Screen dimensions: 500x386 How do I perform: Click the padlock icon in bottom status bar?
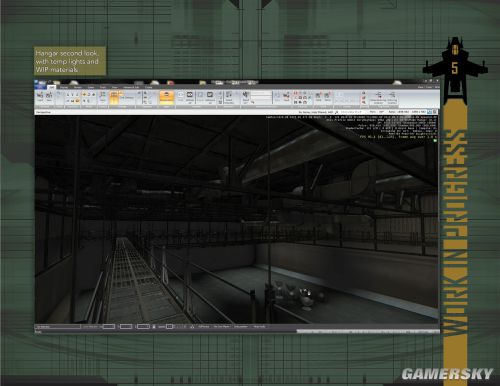click(x=154, y=327)
